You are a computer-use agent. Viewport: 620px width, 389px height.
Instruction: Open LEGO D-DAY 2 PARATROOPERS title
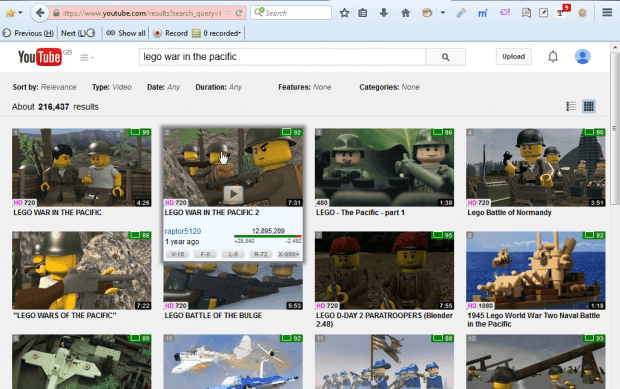coord(384,320)
